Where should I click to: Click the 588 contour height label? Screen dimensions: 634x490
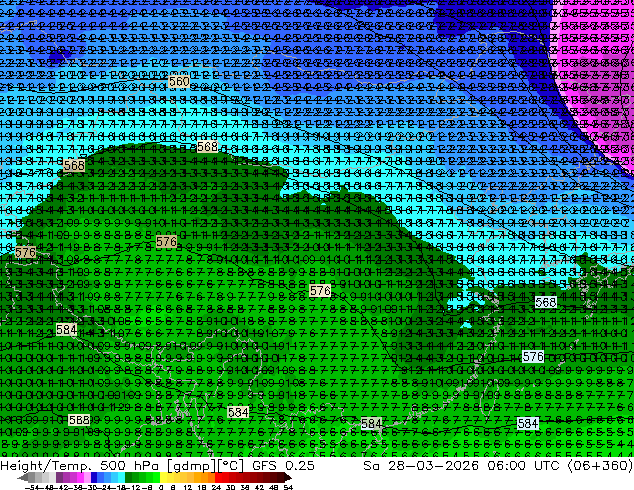click(x=79, y=420)
